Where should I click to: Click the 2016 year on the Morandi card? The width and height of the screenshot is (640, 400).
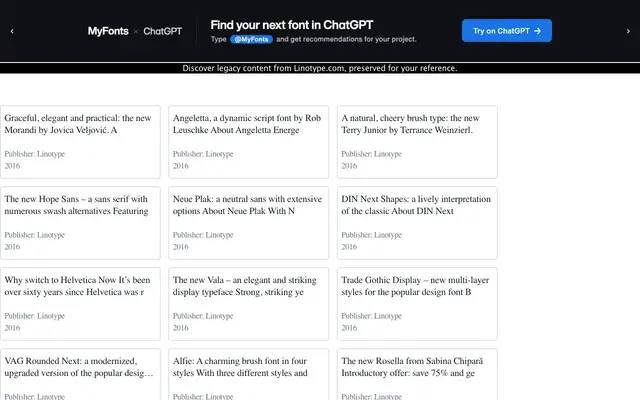tap(12, 166)
